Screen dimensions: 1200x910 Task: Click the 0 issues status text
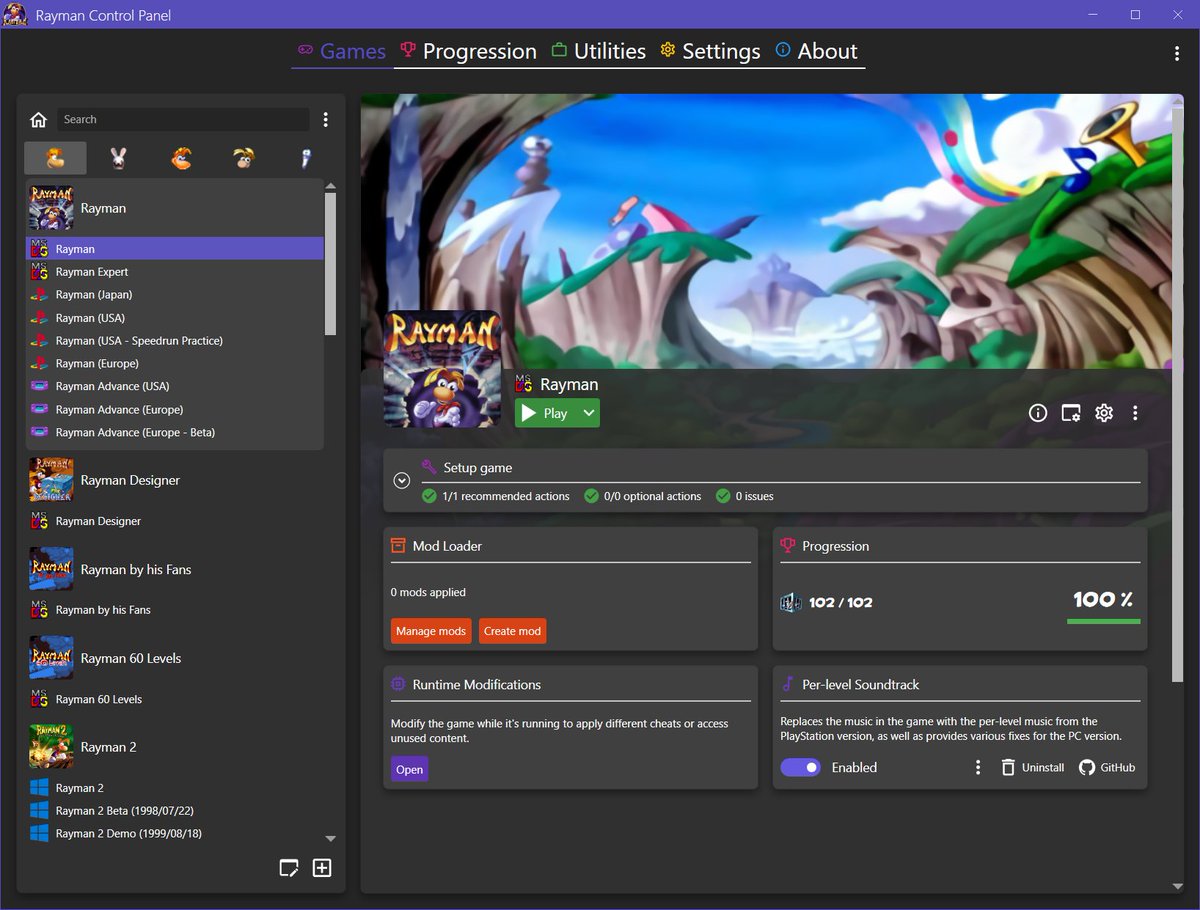[754, 496]
